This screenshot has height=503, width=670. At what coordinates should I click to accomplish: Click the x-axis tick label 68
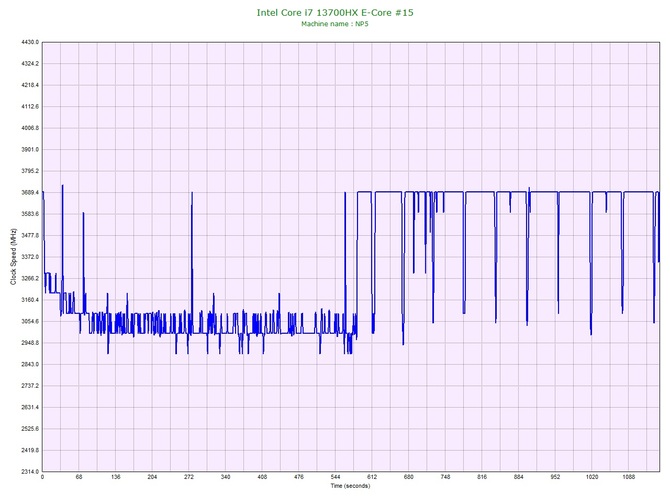pyautogui.click(x=79, y=477)
